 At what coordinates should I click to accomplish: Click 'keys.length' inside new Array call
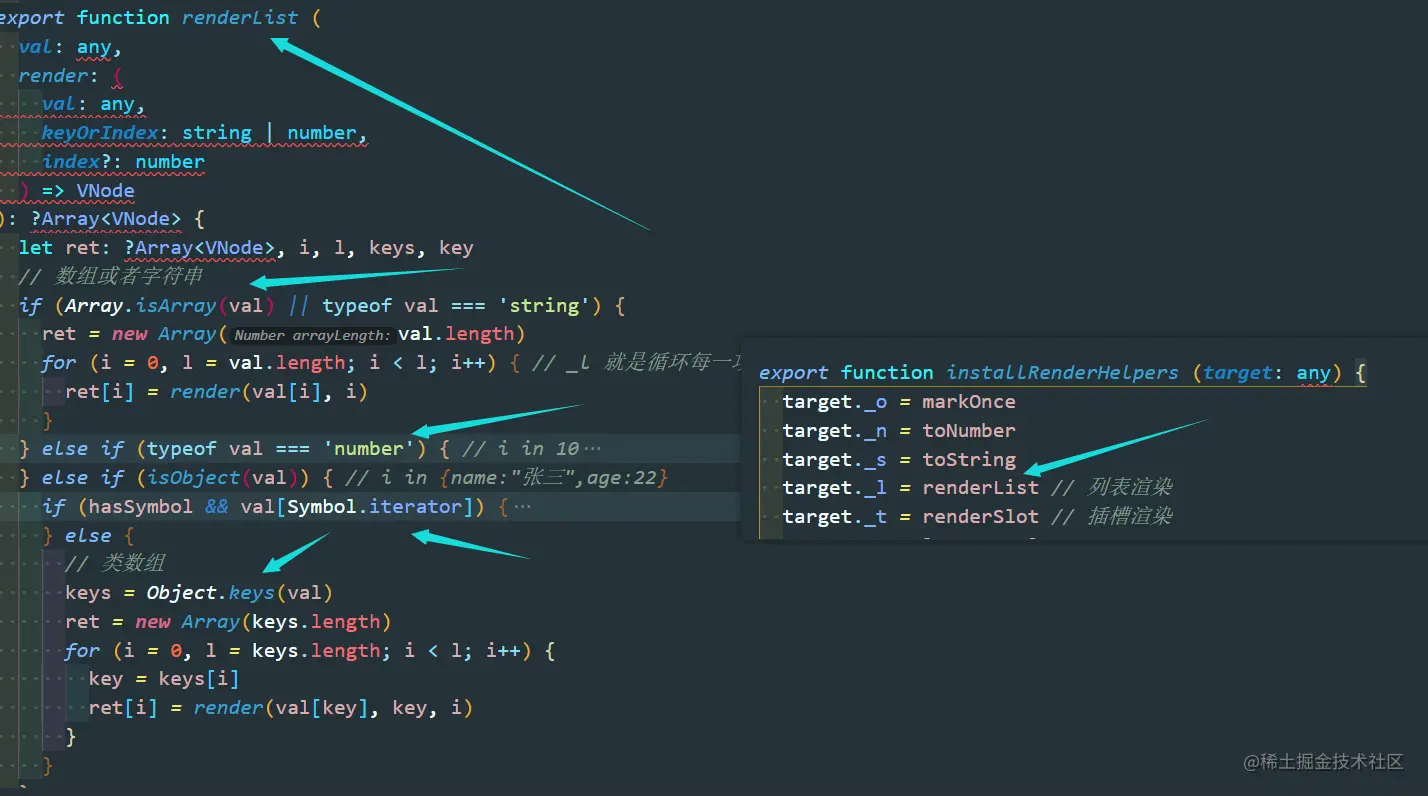pos(316,622)
